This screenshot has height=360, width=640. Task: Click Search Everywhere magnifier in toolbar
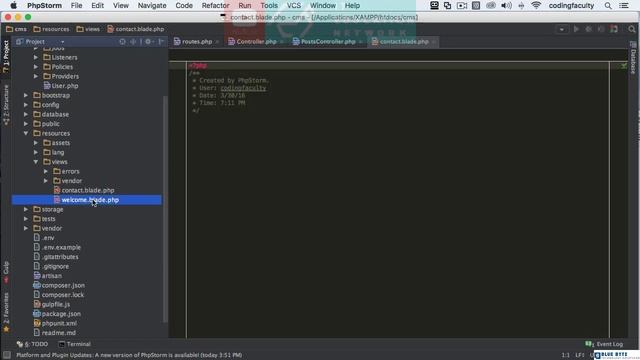(x=632, y=29)
